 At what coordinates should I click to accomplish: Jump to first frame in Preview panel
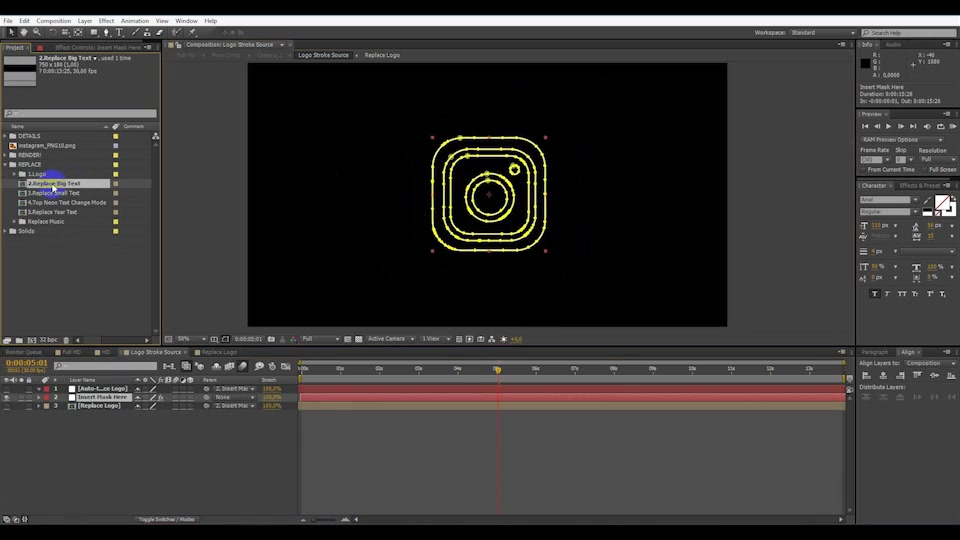coord(865,127)
